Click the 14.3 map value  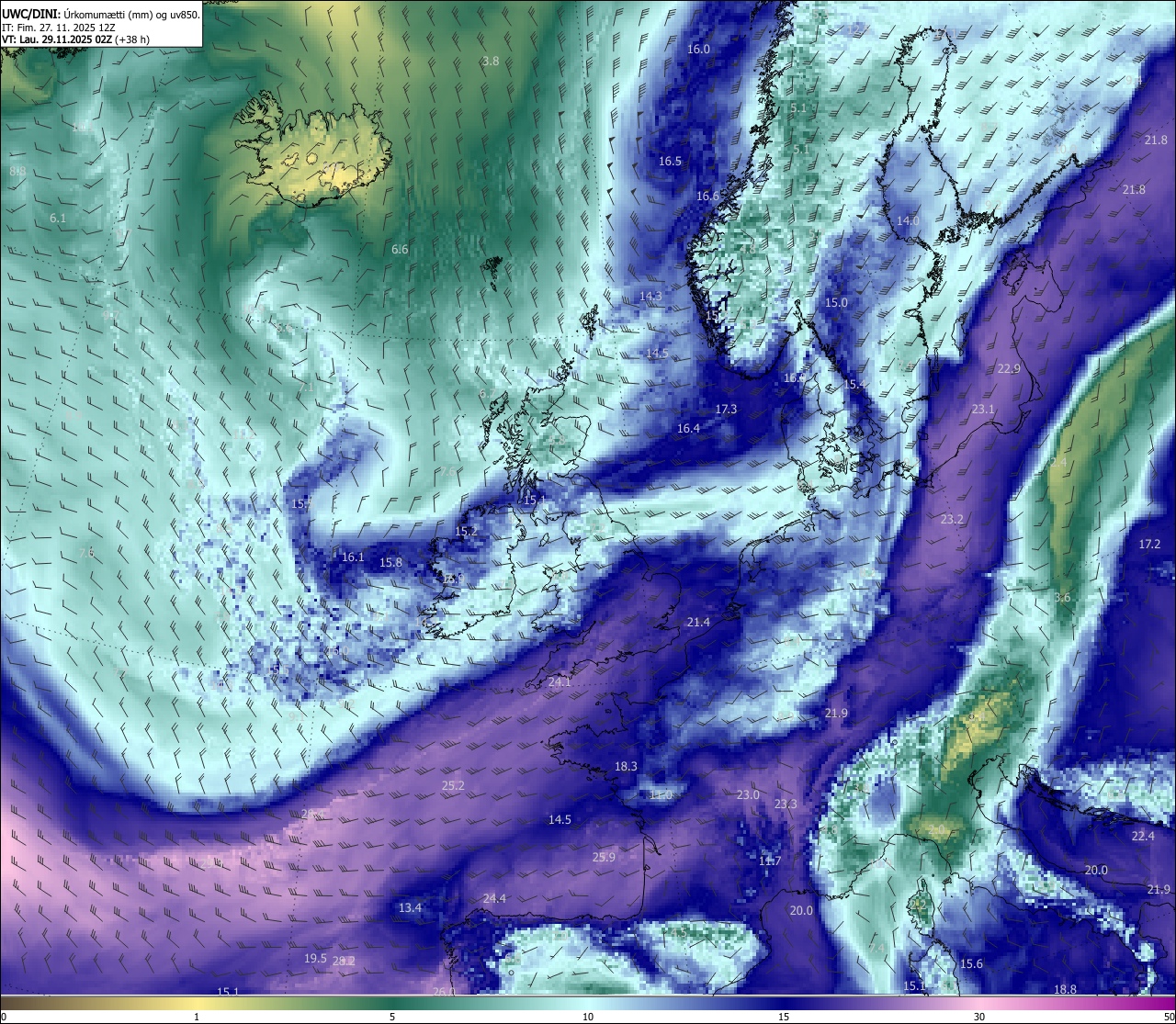pos(650,296)
